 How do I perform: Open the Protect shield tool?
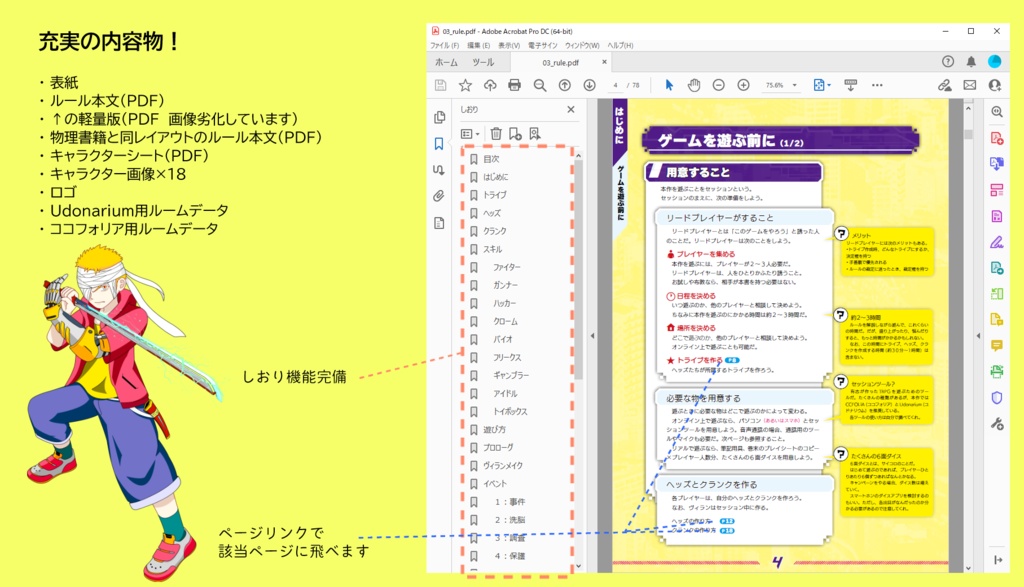coord(997,398)
